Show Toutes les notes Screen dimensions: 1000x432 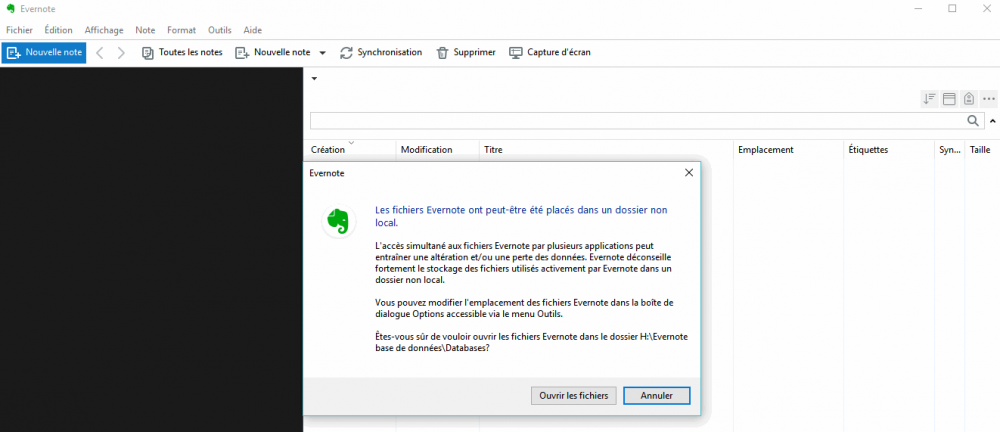pos(182,52)
